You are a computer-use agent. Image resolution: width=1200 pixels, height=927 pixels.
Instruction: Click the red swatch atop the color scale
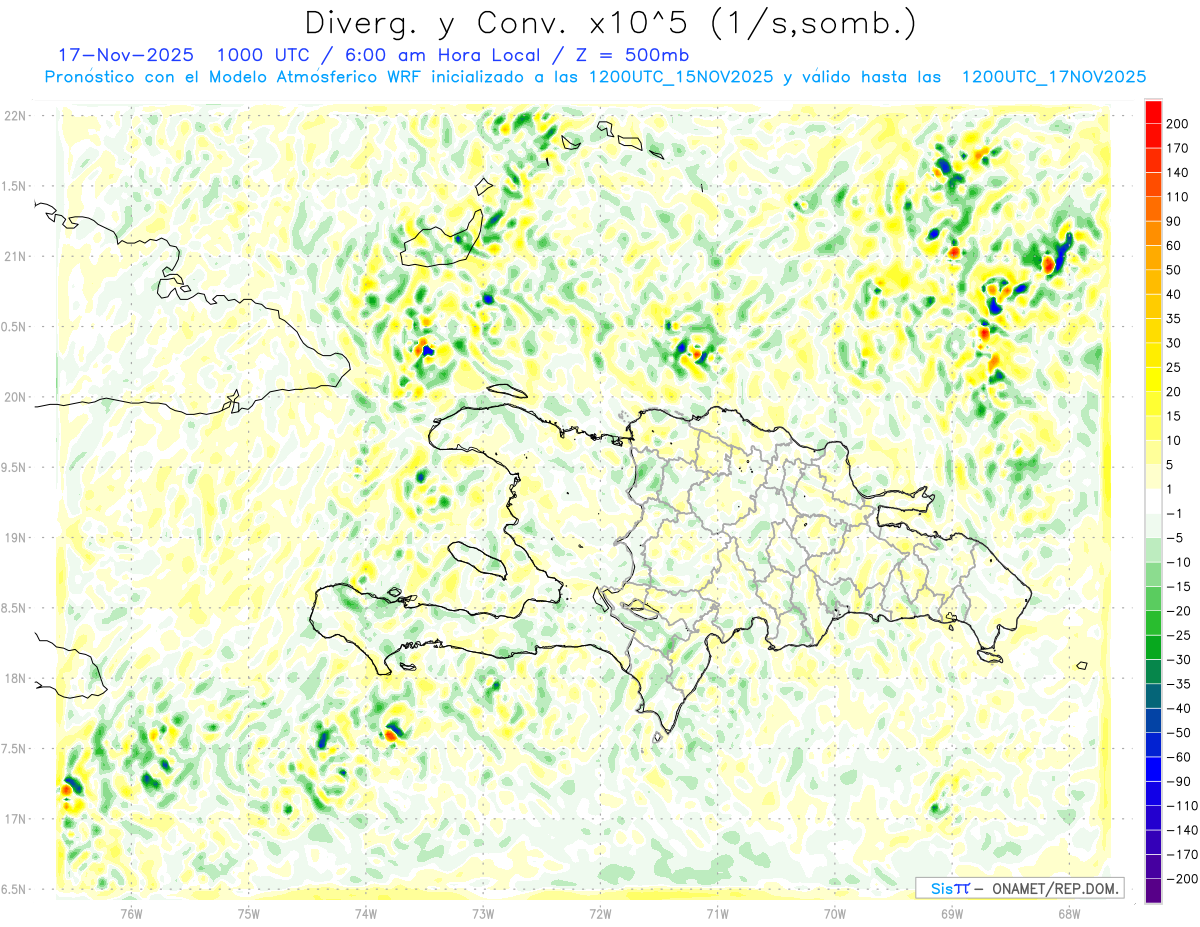coord(1153,112)
